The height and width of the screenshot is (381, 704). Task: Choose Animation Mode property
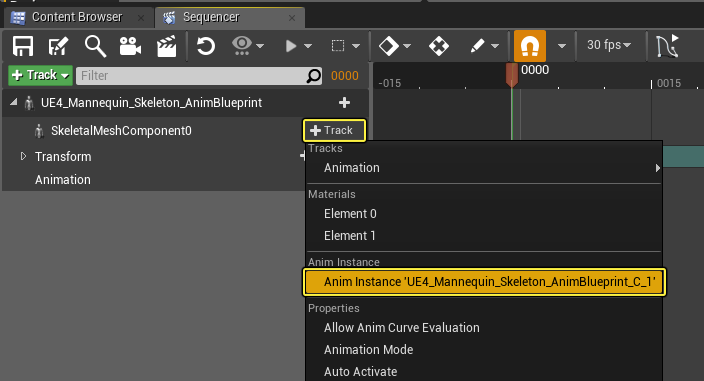(484, 350)
